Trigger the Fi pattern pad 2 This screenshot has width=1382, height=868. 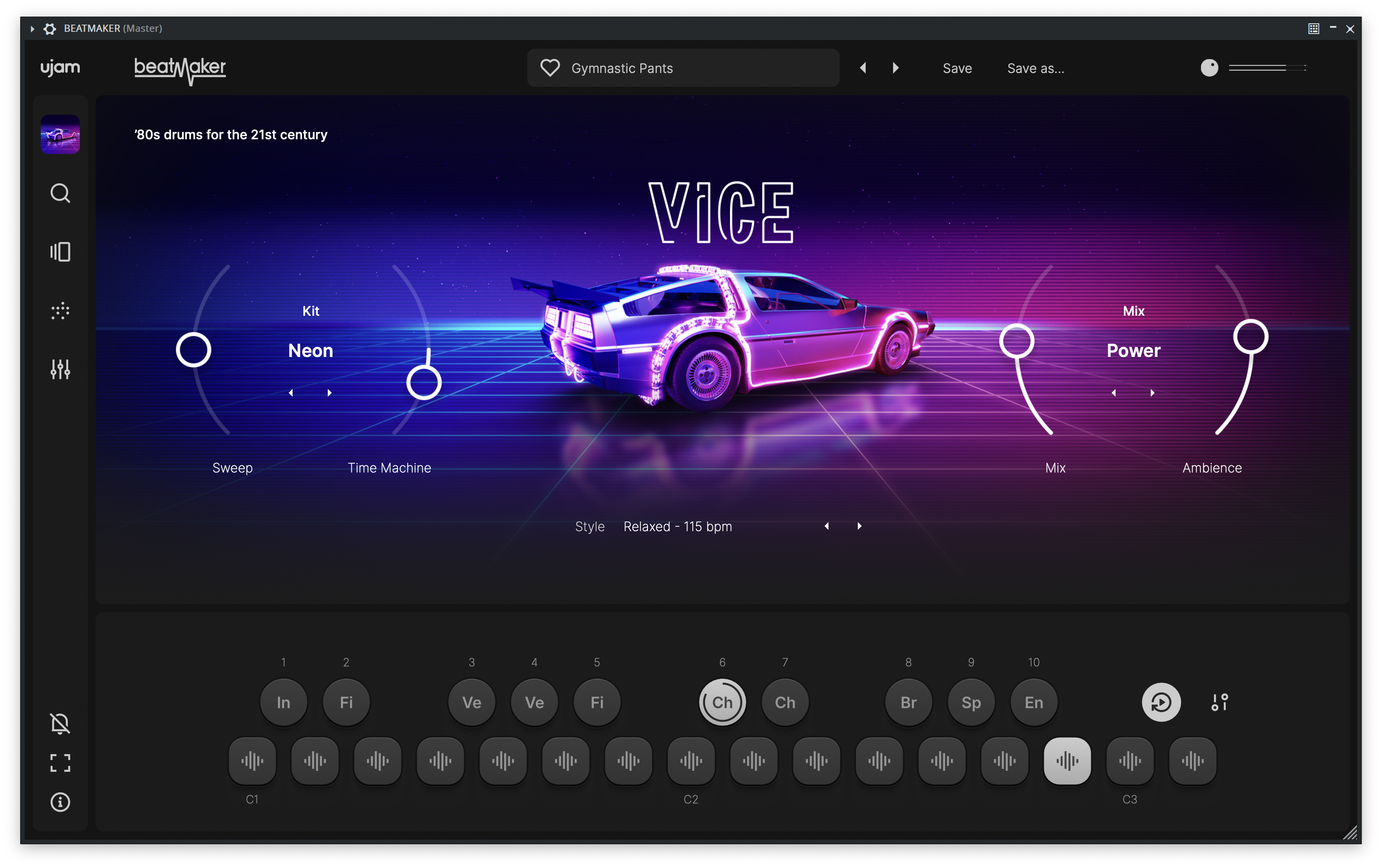click(x=346, y=702)
